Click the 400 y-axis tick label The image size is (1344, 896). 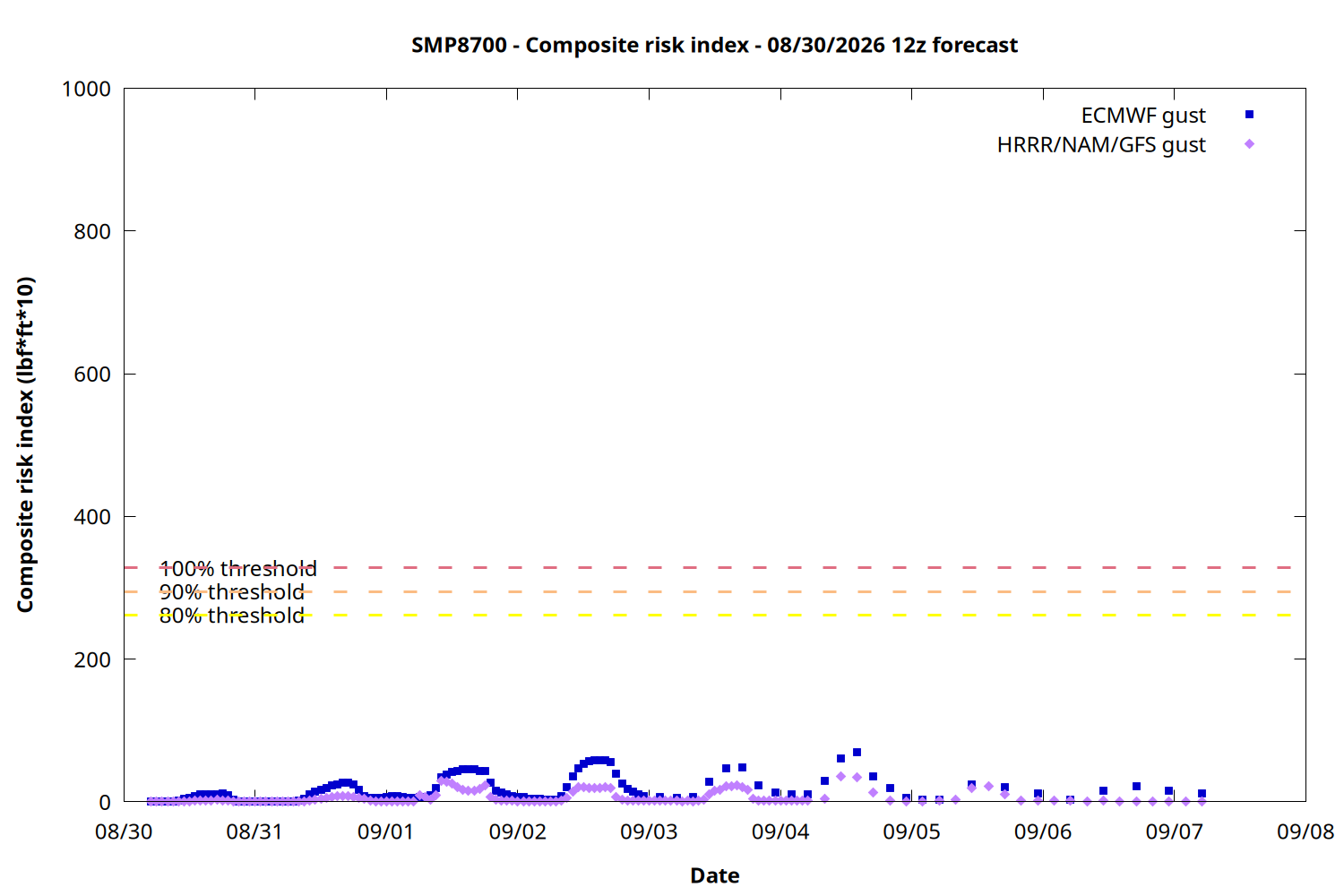[x=92, y=517]
